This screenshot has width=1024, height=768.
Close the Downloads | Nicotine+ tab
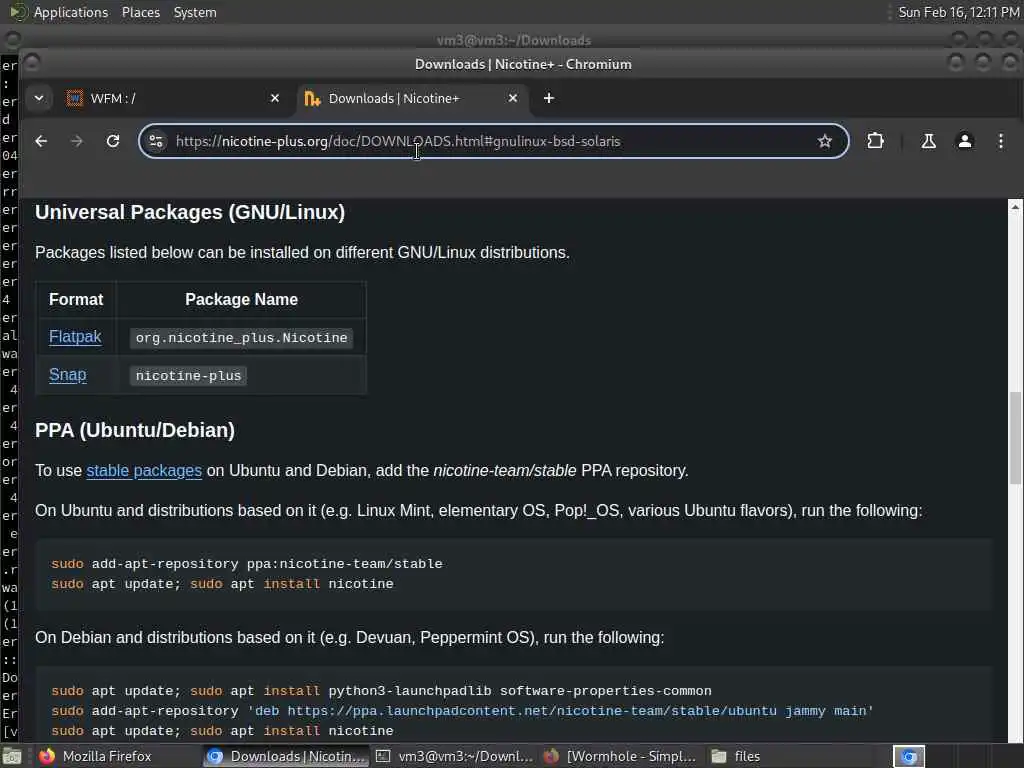pos(513,98)
